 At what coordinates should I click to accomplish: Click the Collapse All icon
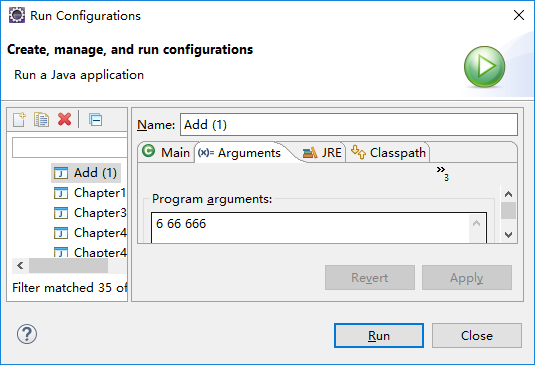[x=96, y=120]
